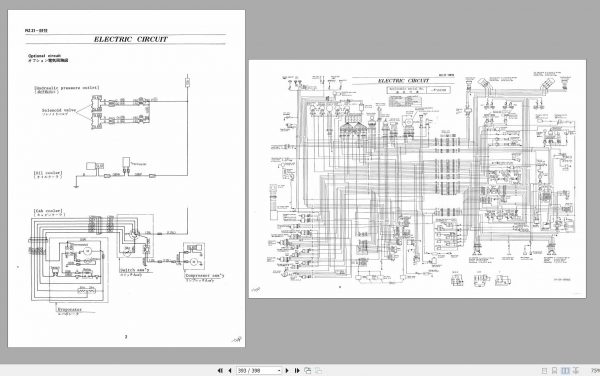Open the page number dropdown arrow

pyautogui.click(x=279, y=370)
